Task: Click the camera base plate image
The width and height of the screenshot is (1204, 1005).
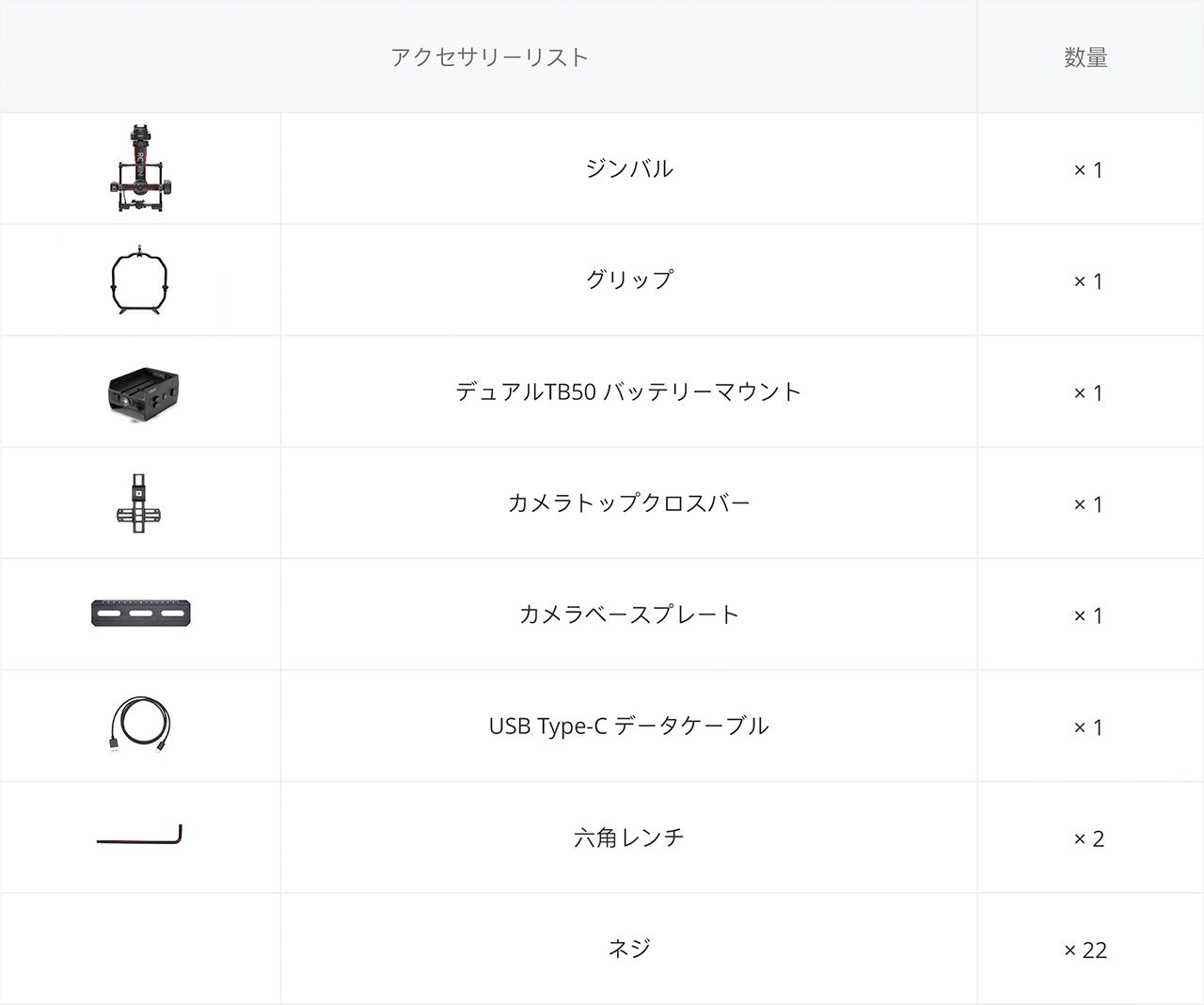Action: click(x=141, y=614)
